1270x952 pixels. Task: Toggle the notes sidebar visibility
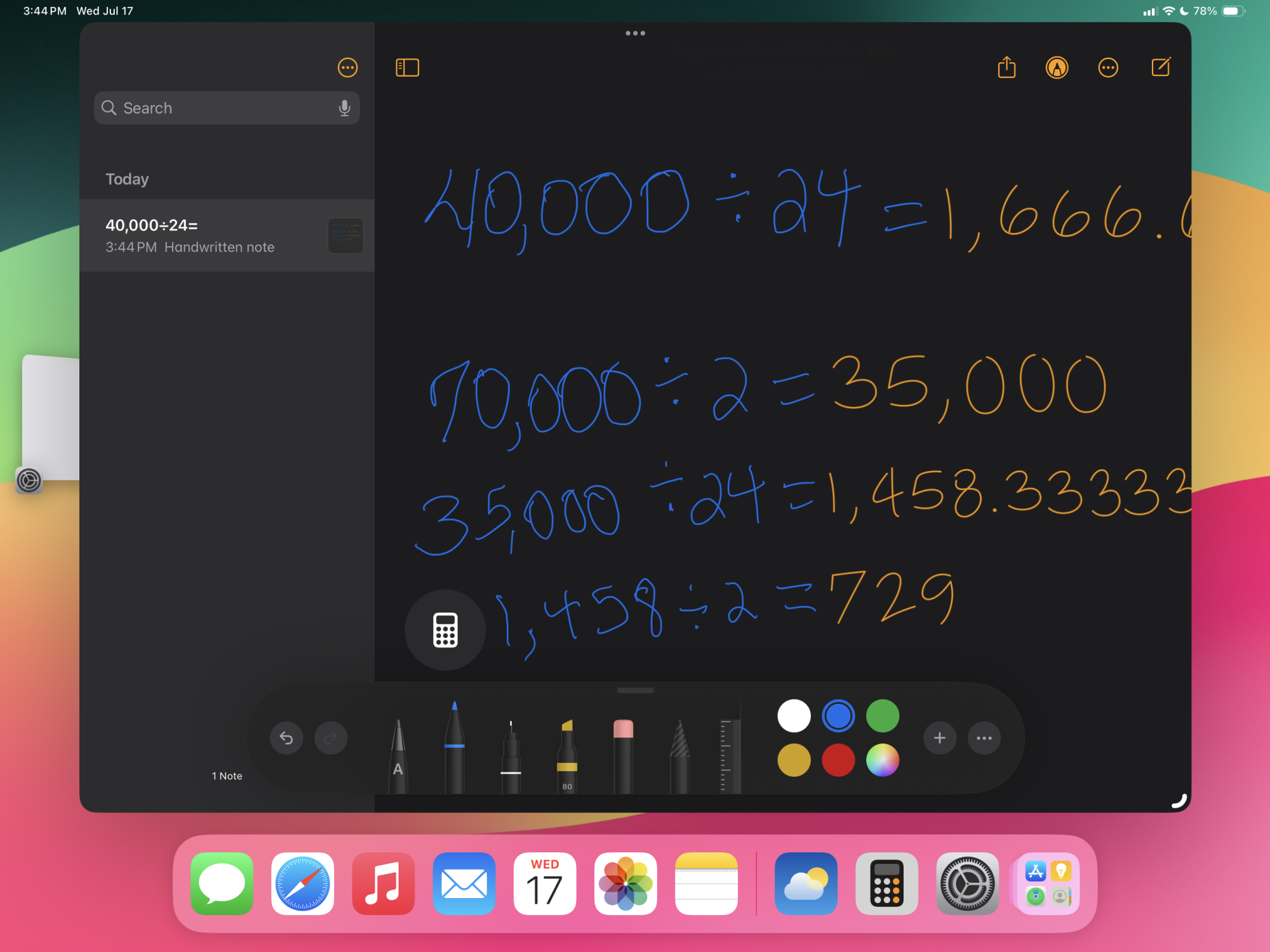click(408, 67)
